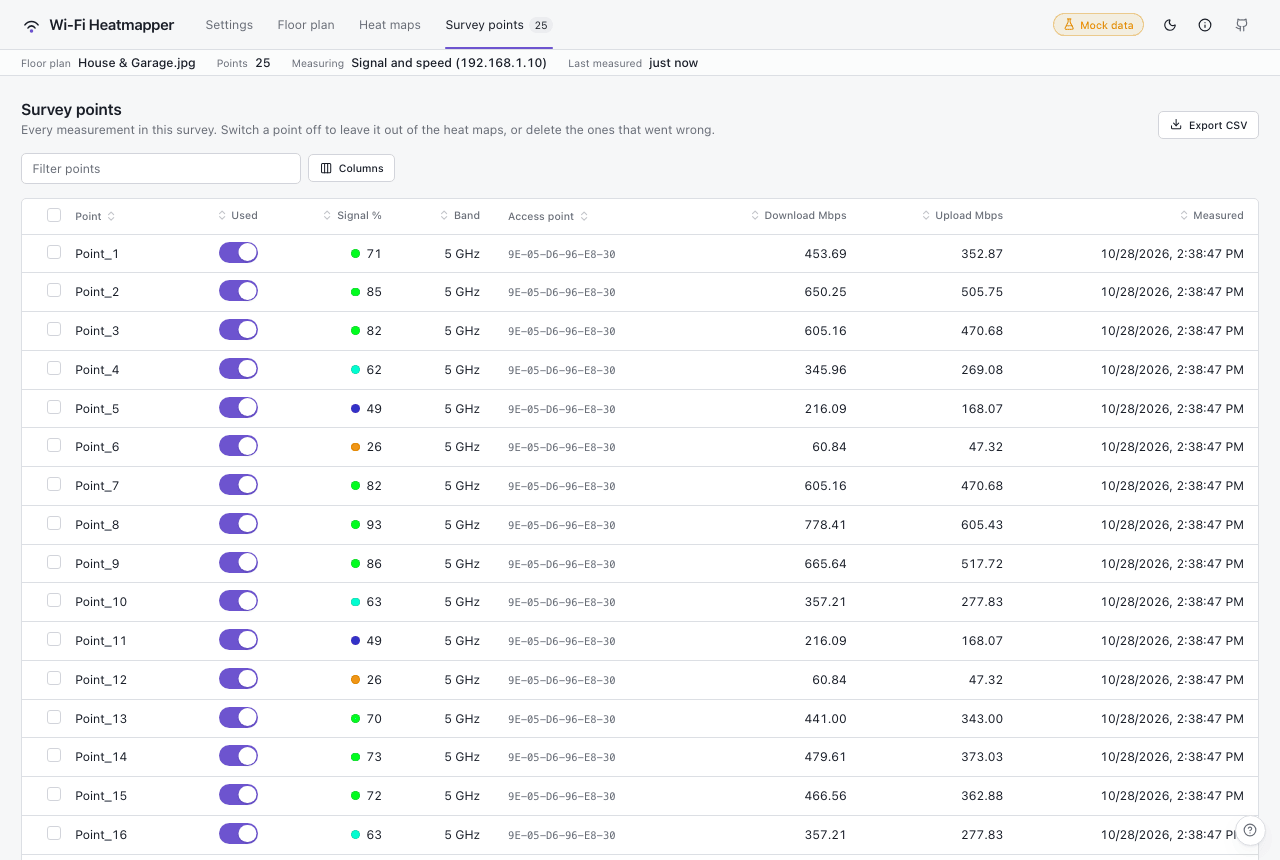The width and height of the screenshot is (1280, 860).
Task: Sort by Upload Mbps column
Action: 962,215
